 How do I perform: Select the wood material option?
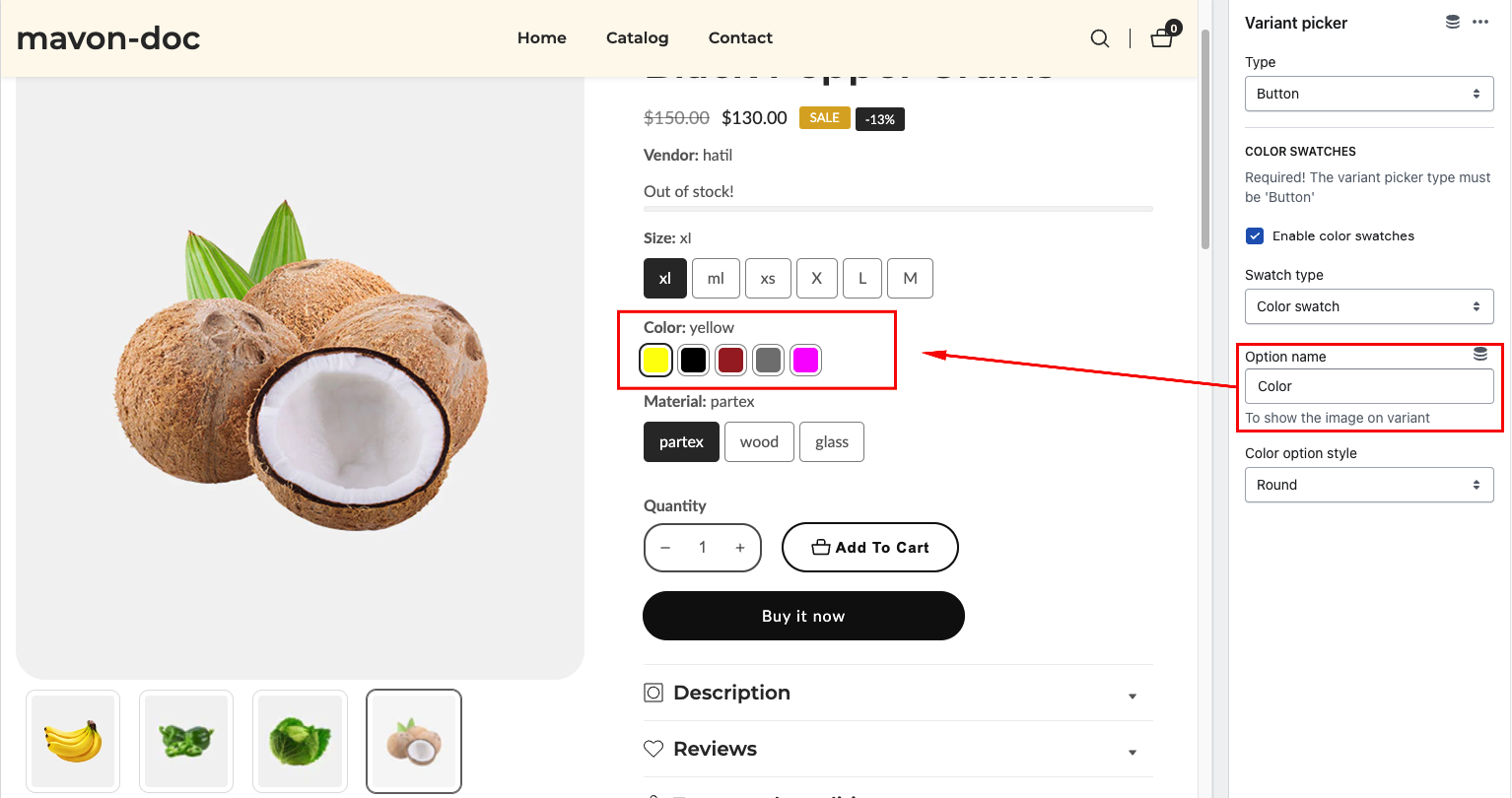(x=759, y=441)
